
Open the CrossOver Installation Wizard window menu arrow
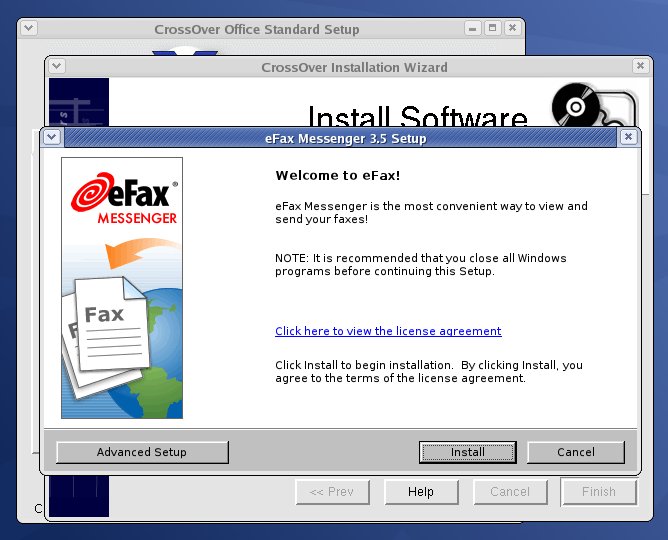(57, 67)
